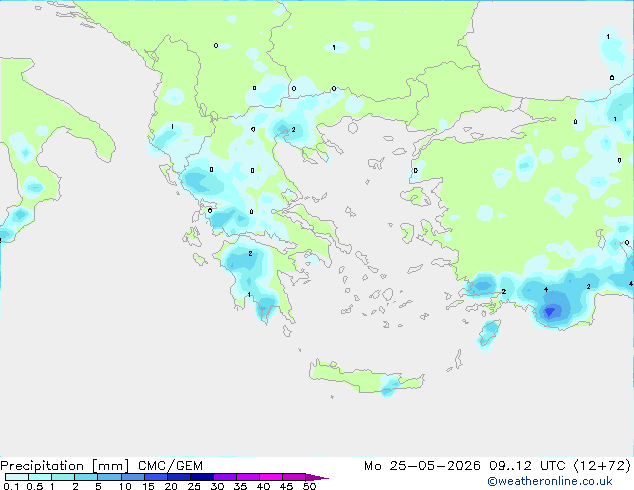634x490 pixels.
Task: Click the "35" legend scale label
Action: pos(240,486)
